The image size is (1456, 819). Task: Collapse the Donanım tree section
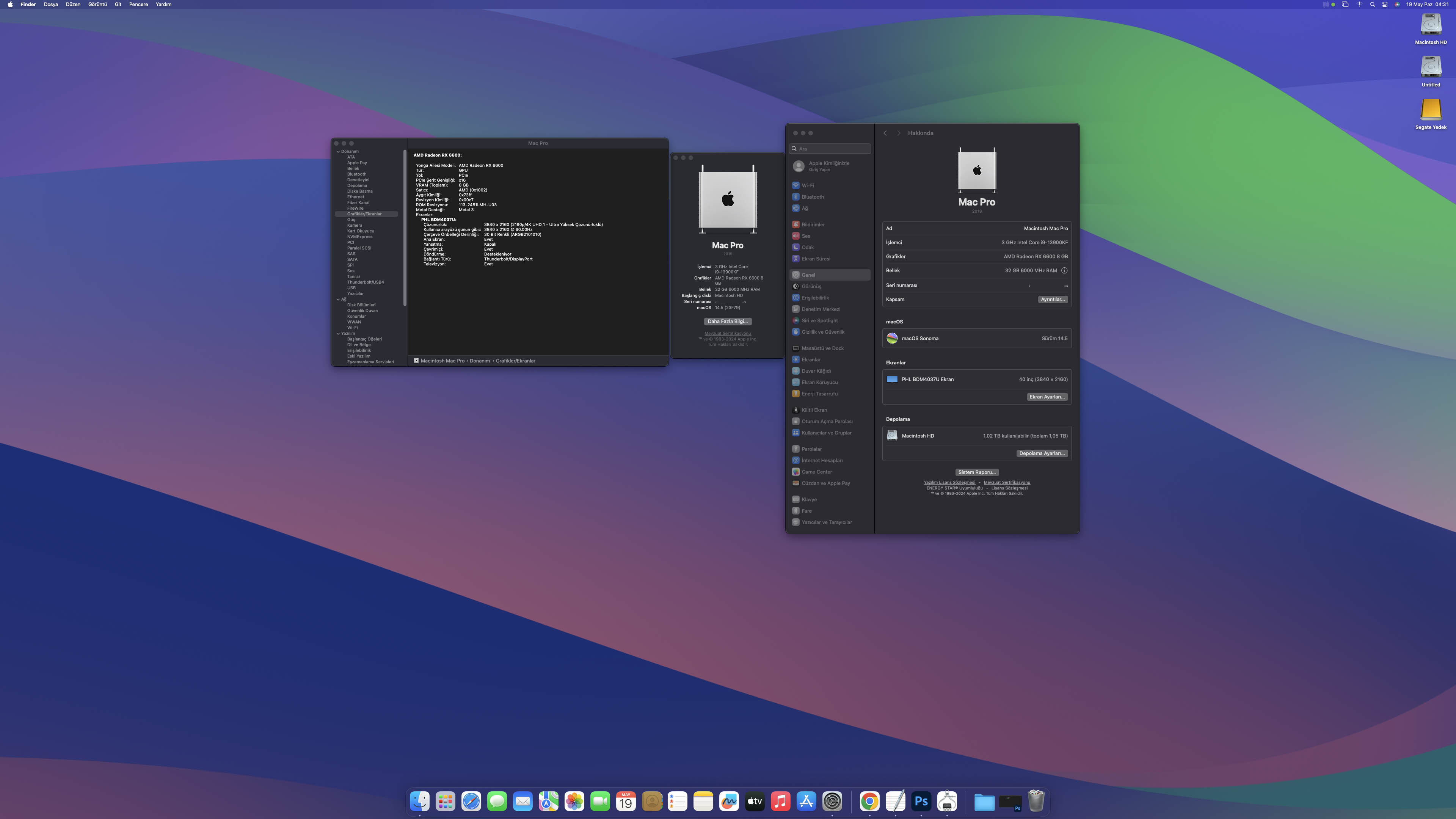click(x=338, y=152)
